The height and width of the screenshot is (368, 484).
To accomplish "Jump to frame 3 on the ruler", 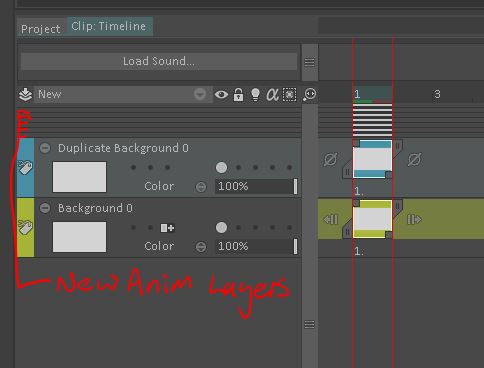I will click(x=437, y=94).
